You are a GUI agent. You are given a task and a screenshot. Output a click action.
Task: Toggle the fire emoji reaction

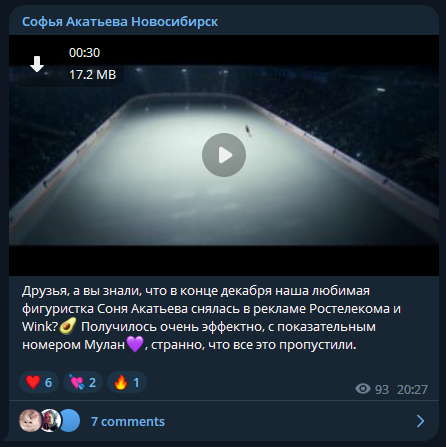pyautogui.click(x=127, y=382)
